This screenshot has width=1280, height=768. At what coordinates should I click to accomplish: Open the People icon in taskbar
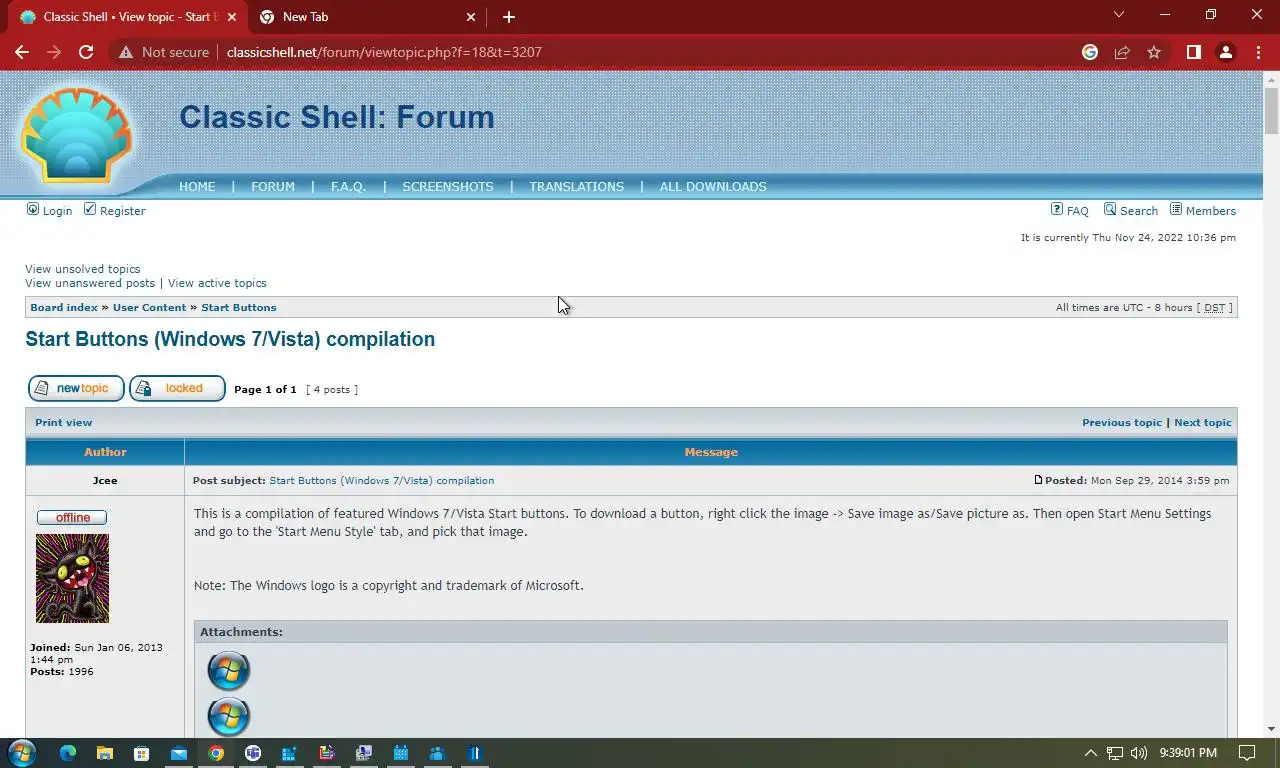point(437,753)
